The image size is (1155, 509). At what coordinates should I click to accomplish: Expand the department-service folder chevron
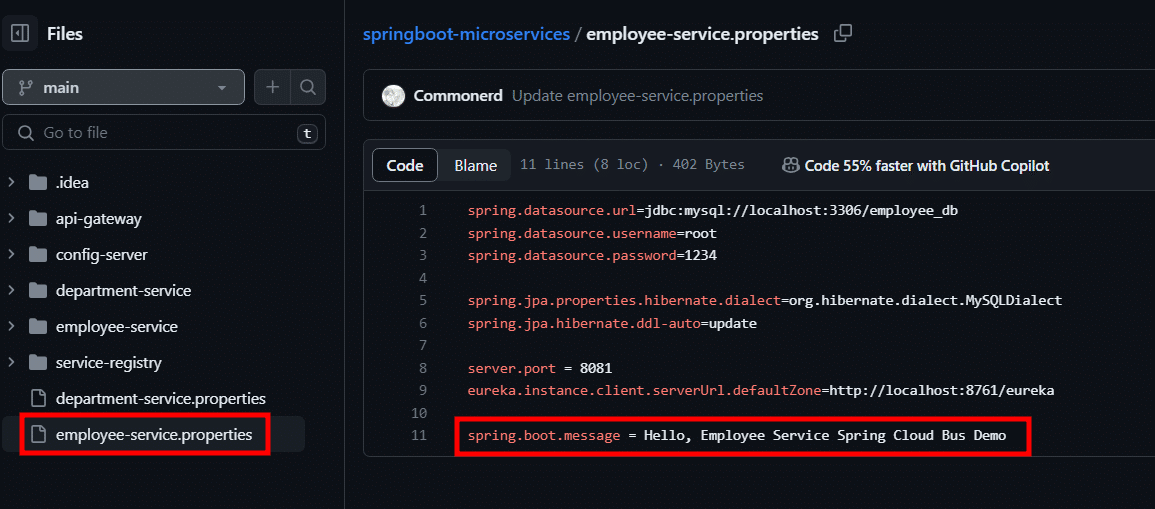click(11, 290)
